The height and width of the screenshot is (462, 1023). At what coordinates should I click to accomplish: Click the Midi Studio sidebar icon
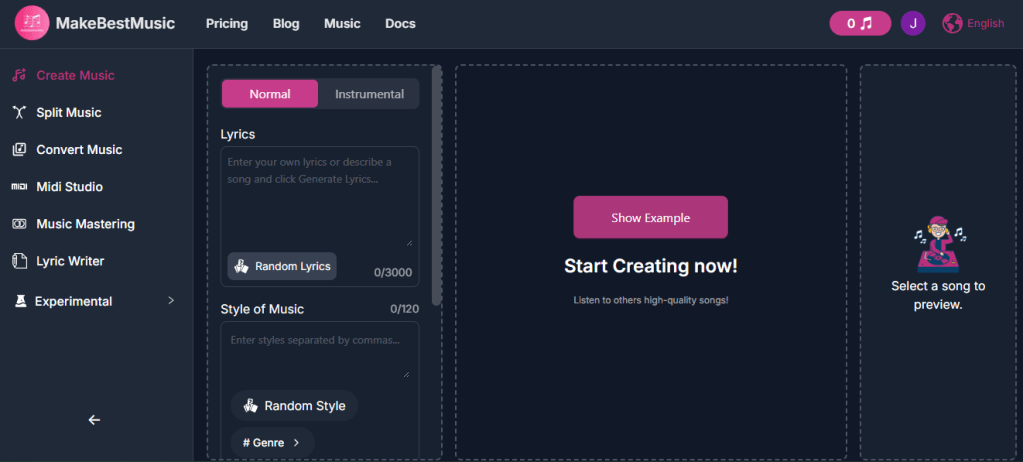coord(19,187)
